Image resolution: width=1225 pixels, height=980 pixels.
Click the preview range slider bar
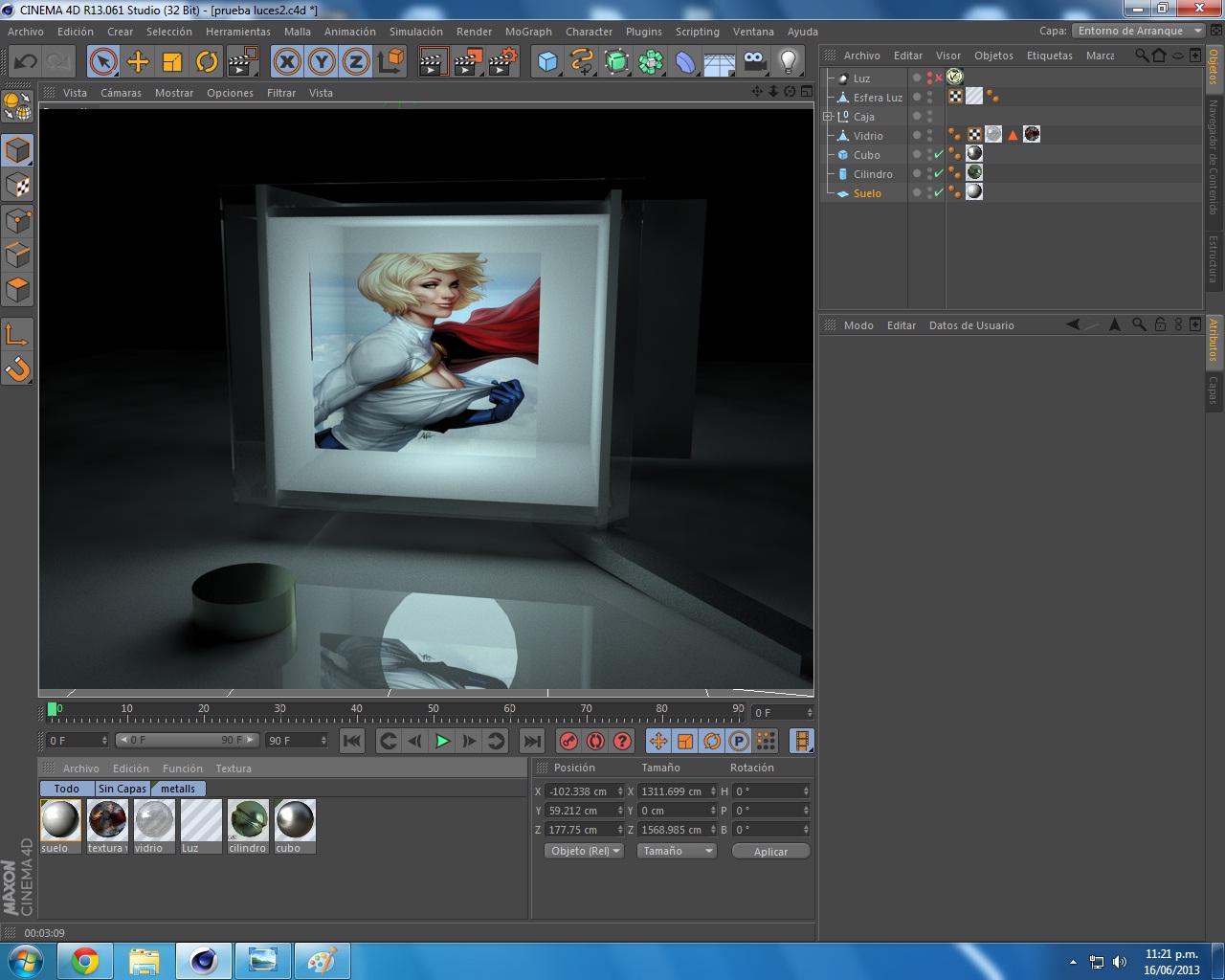pyautogui.click(x=187, y=740)
